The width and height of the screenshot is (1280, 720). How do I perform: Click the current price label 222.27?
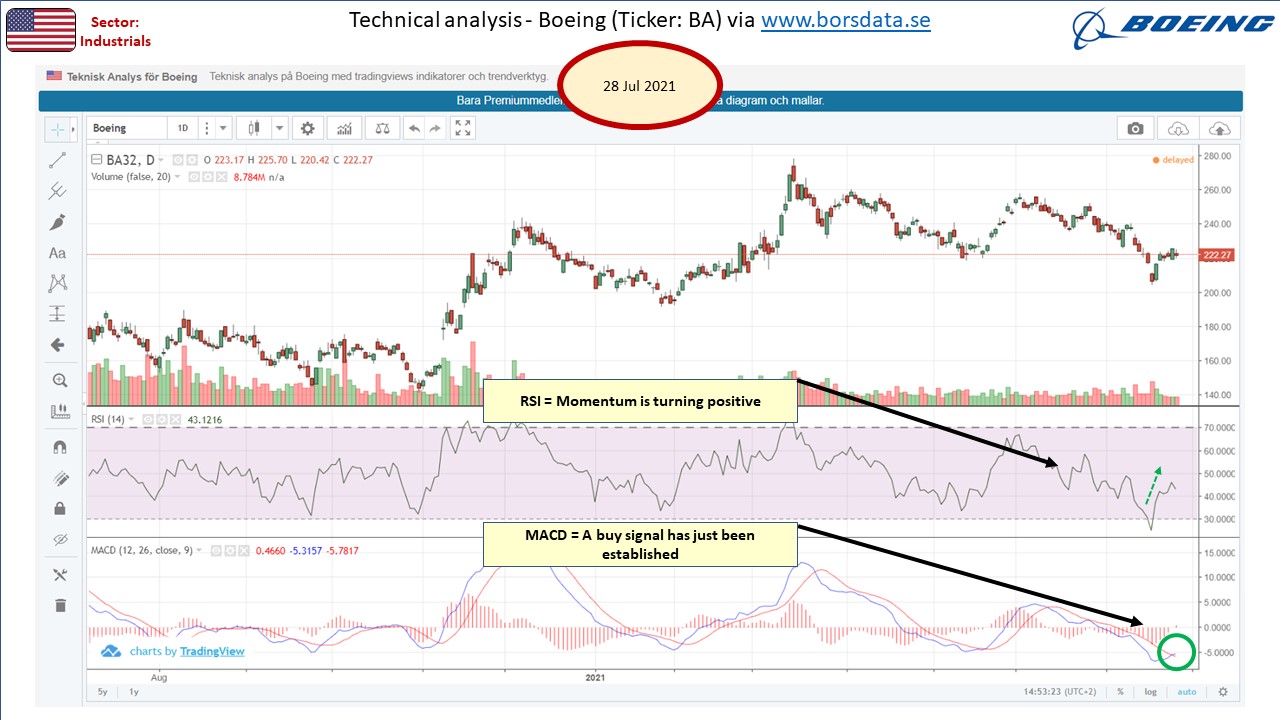(1218, 255)
